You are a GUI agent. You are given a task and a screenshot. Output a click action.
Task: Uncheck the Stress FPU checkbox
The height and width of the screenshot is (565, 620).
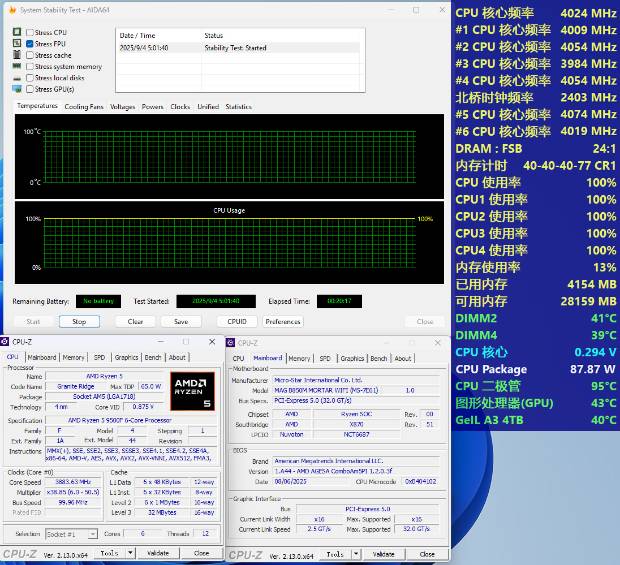[x=30, y=44]
